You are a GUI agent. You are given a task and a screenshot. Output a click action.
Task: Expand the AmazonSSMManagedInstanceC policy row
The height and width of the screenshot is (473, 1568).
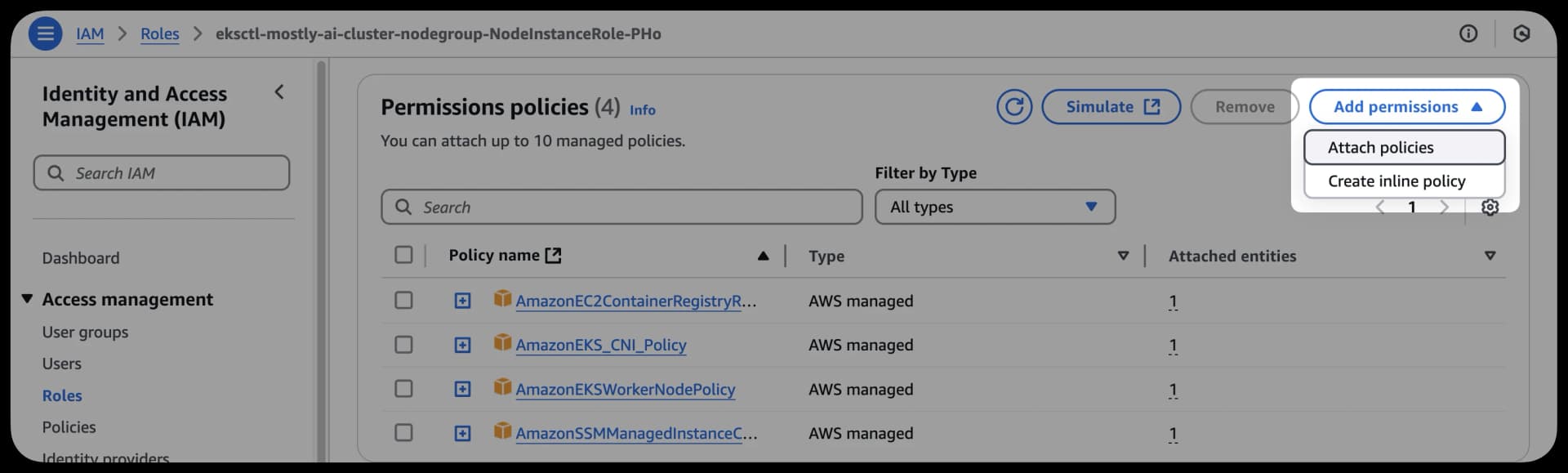pos(462,433)
